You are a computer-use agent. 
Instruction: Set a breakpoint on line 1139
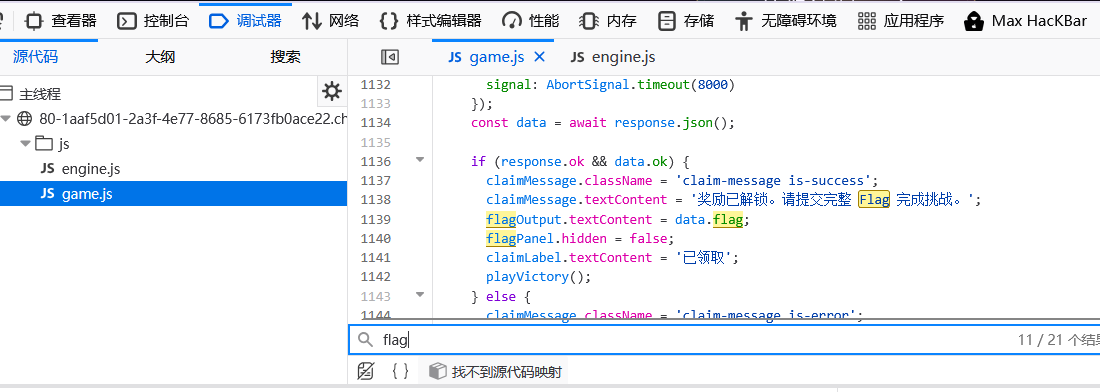coord(375,219)
